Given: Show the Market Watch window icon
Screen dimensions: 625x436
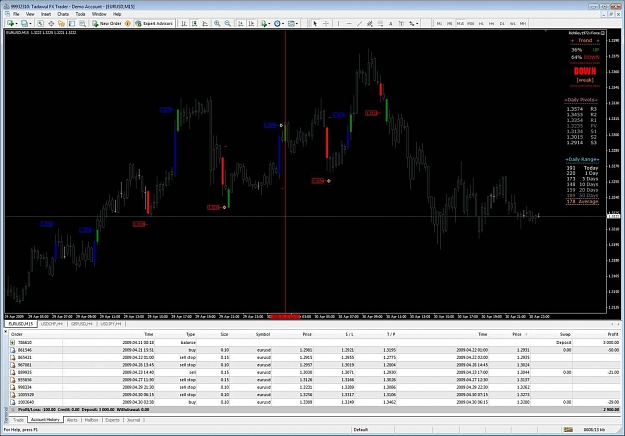Looking at the screenshot, I should point(40,24).
